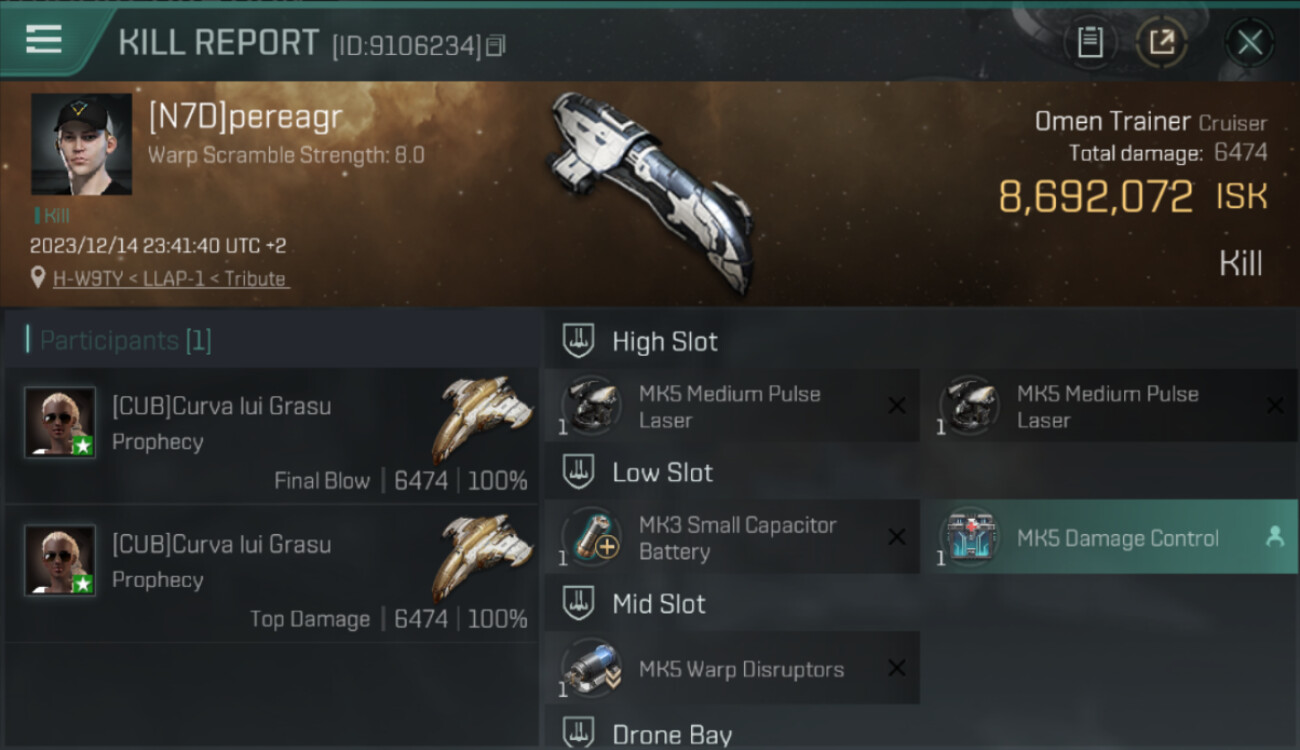Select the MK5 Warp Disruptors item
The width and height of the screenshot is (1300, 750).
[731, 668]
